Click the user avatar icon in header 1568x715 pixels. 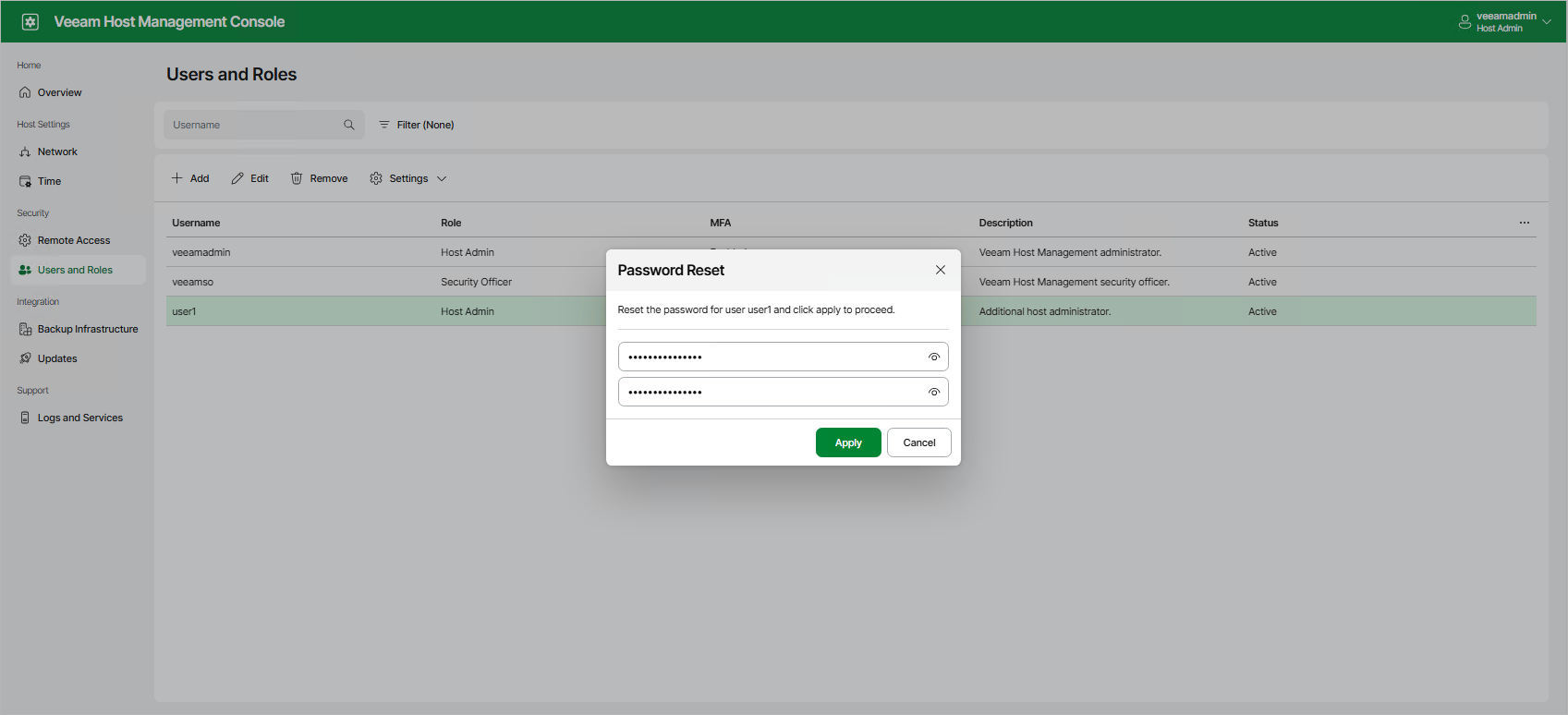coord(1465,21)
